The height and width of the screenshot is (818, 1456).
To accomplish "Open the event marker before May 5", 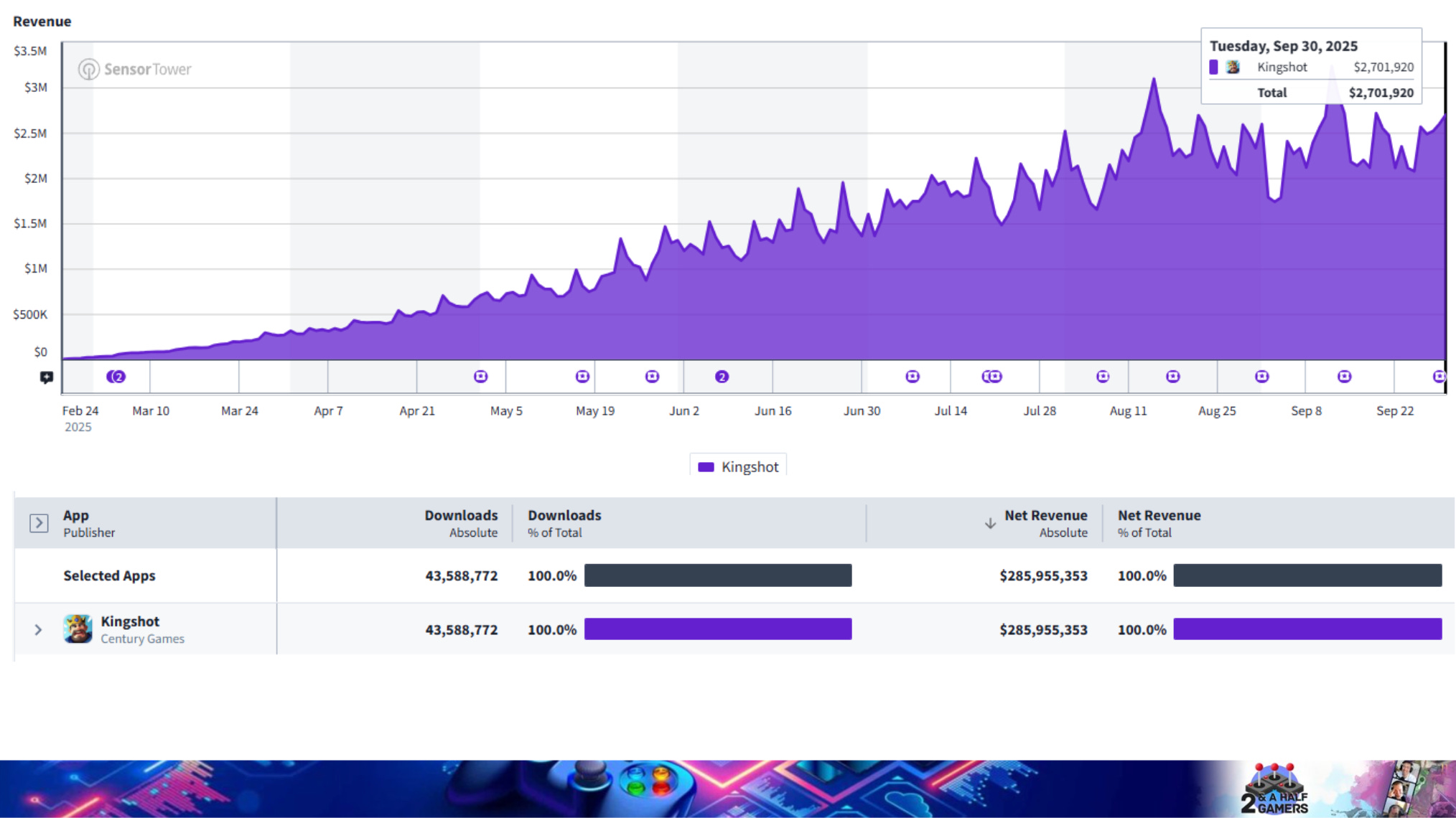I will 481,377.
